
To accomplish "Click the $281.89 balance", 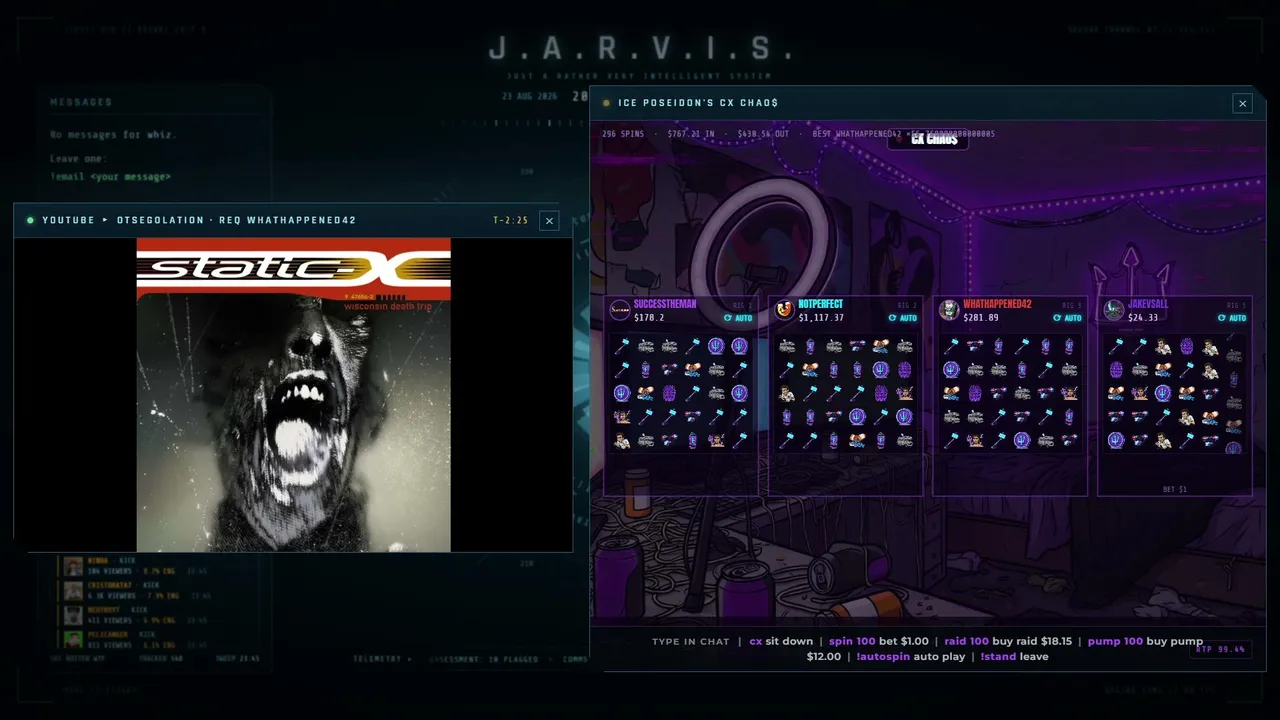I will point(981,318).
